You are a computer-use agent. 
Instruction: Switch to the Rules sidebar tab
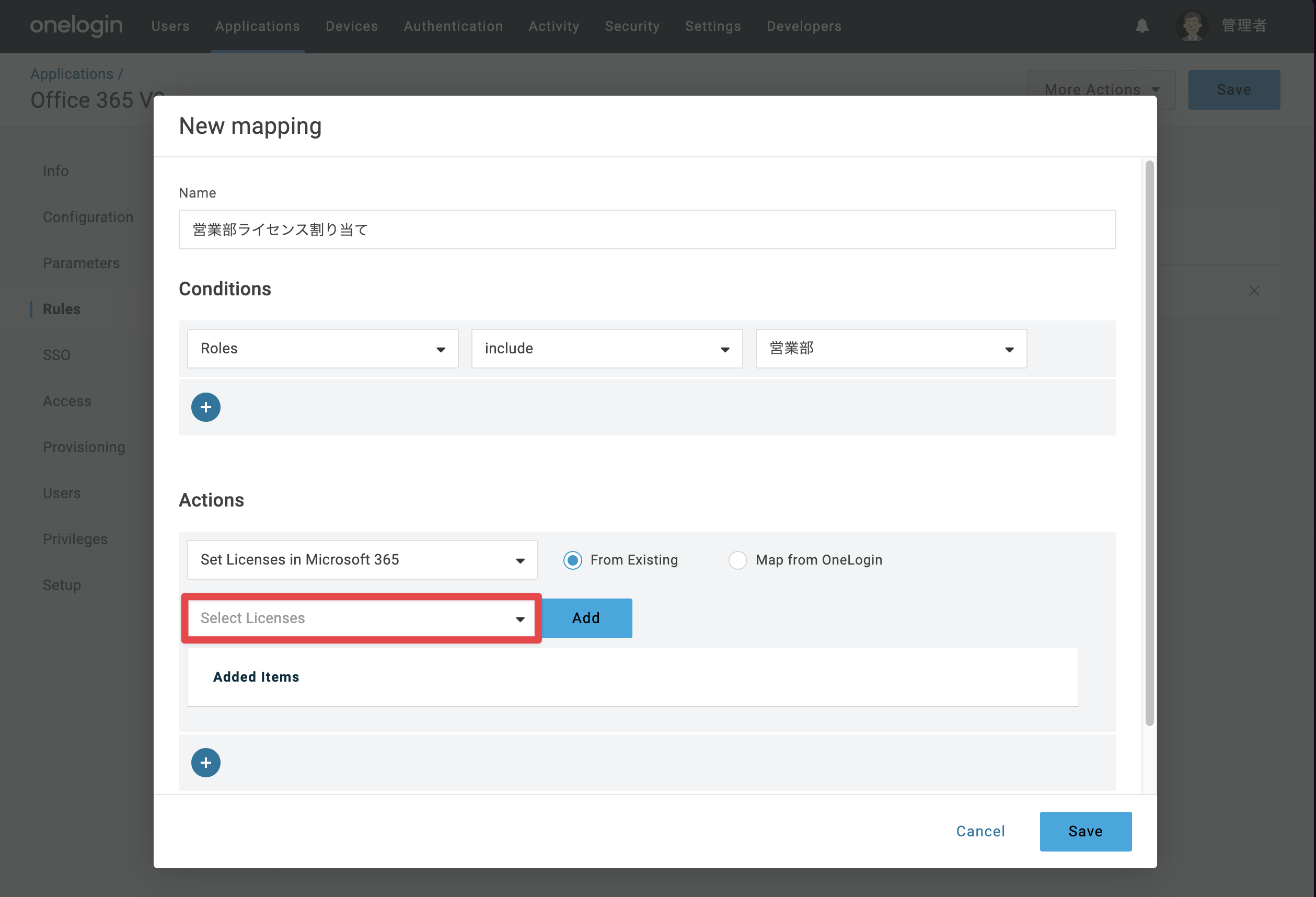(62, 309)
